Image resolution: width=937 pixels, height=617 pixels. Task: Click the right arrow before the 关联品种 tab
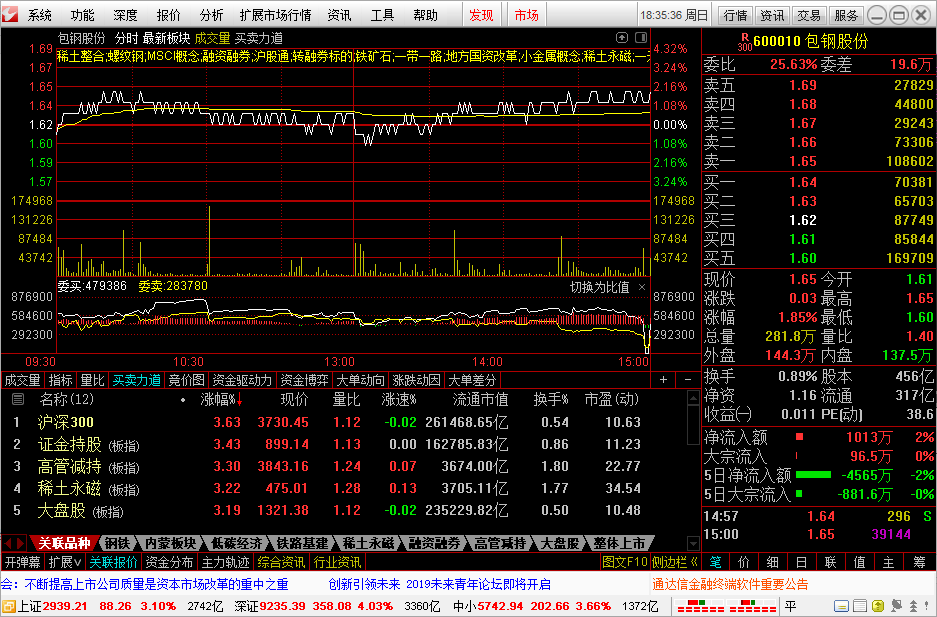21,544
